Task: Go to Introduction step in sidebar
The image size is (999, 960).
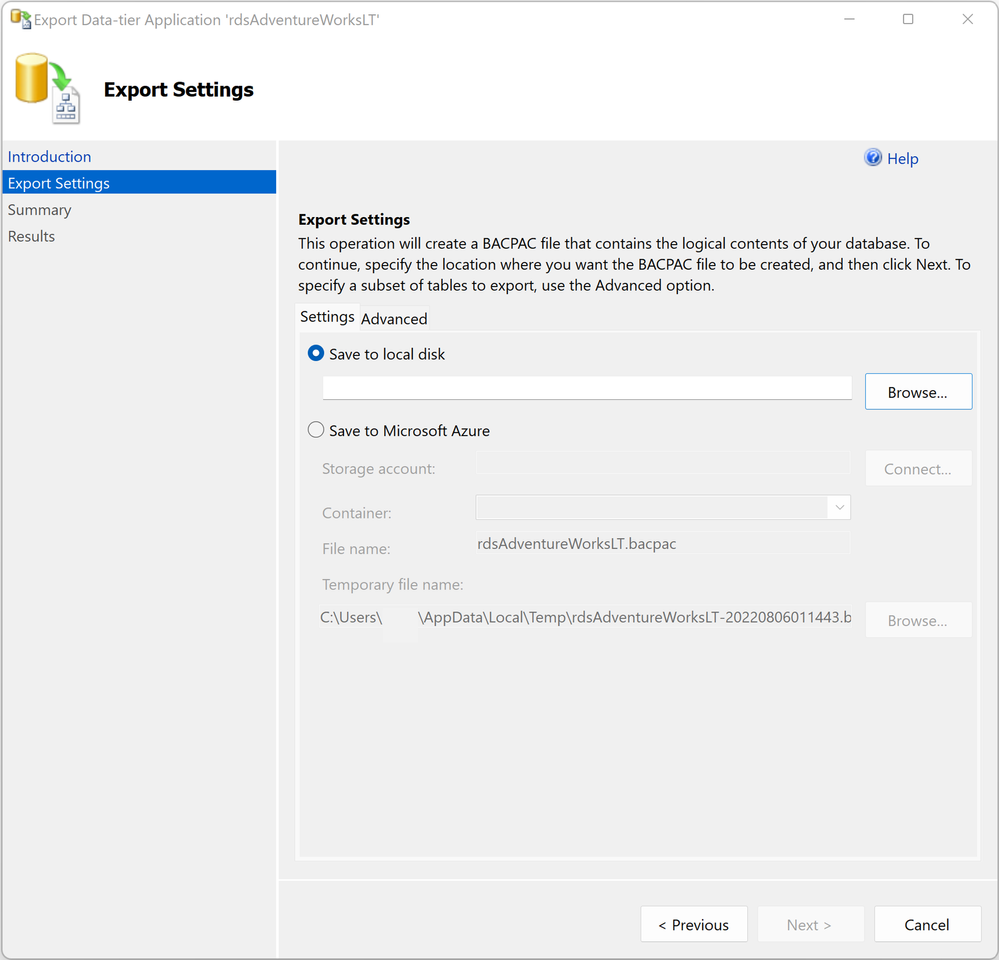Action: [49, 157]
